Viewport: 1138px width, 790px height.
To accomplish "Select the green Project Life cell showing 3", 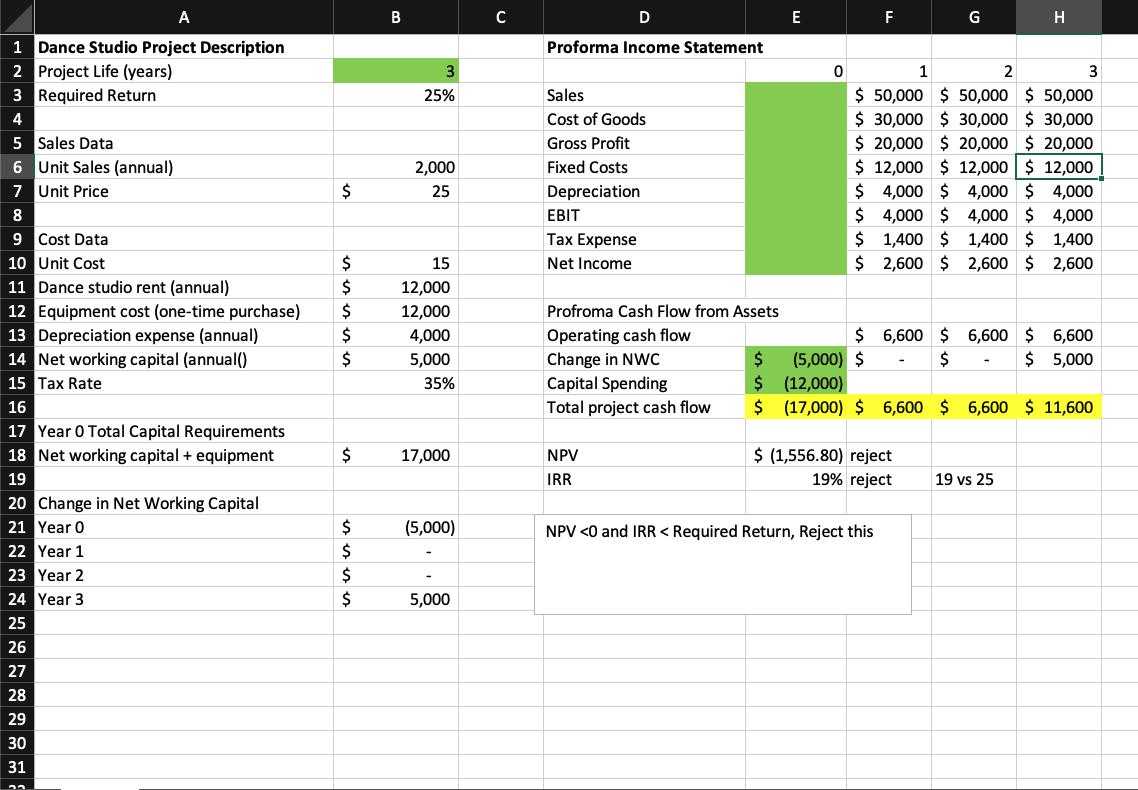I will pos(395,71).
